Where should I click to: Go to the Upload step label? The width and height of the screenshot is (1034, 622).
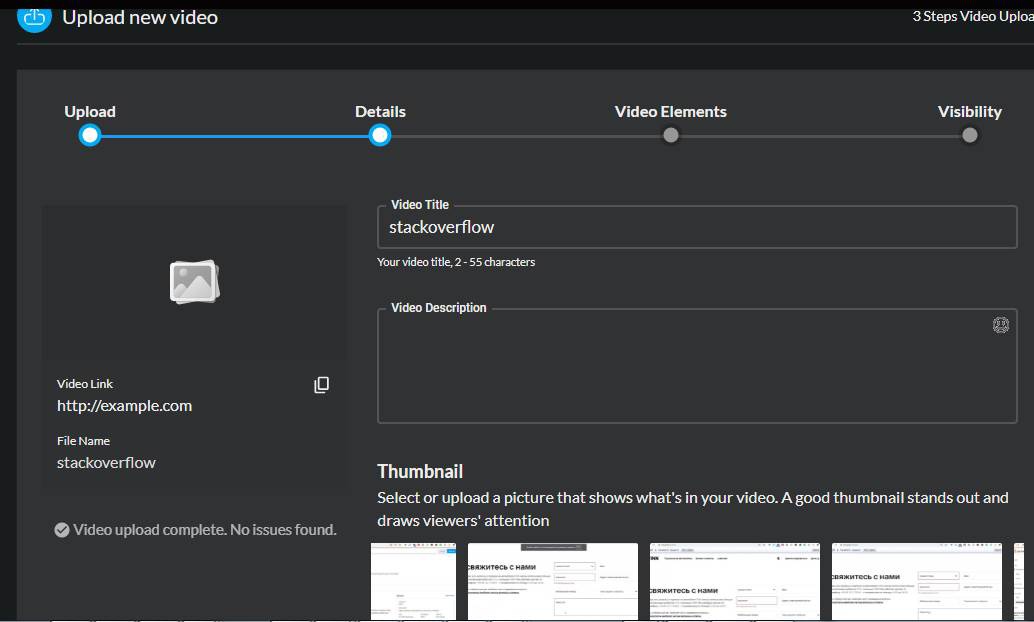pos(90,112)
